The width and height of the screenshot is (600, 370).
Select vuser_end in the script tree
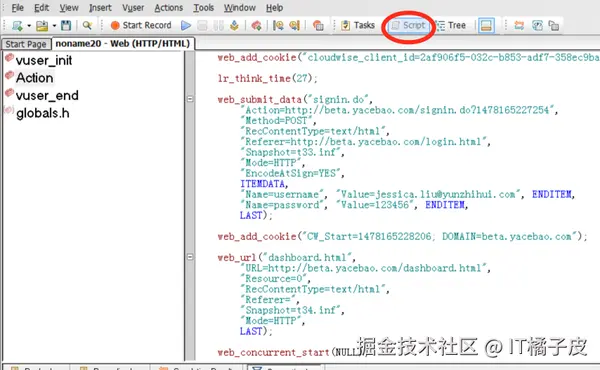47,95
